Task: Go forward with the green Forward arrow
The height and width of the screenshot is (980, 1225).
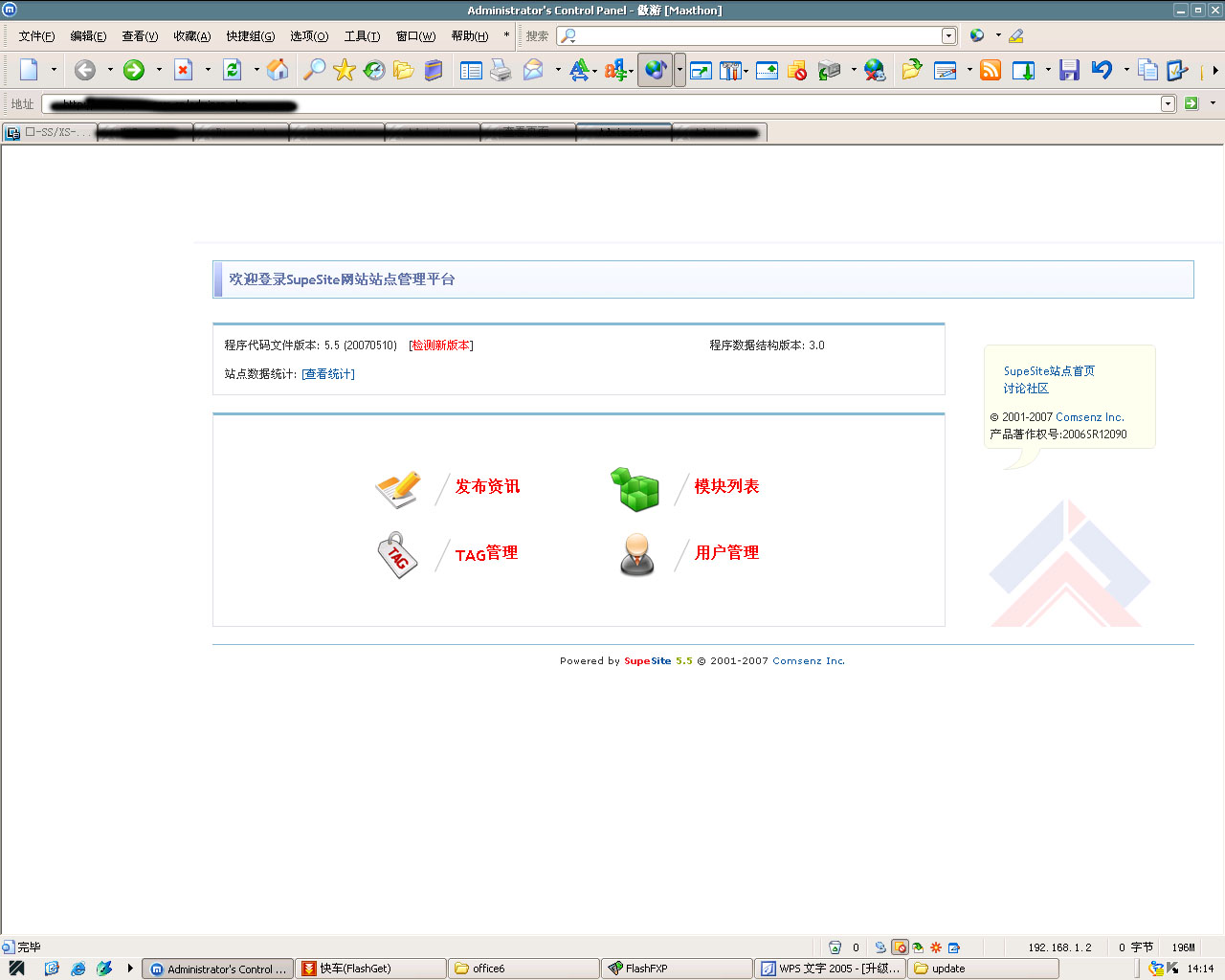Action: coord(134,70)
